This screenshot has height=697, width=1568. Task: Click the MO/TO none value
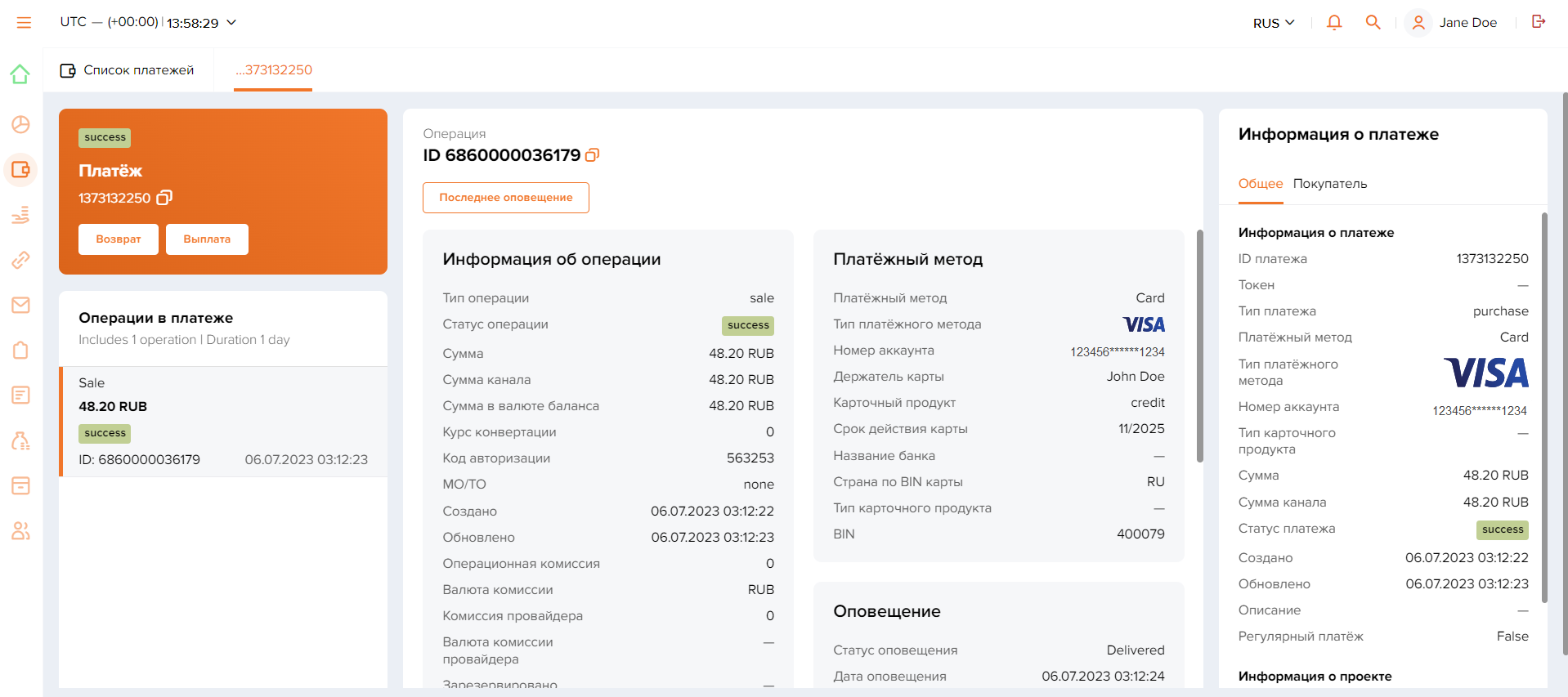point(759,485)
